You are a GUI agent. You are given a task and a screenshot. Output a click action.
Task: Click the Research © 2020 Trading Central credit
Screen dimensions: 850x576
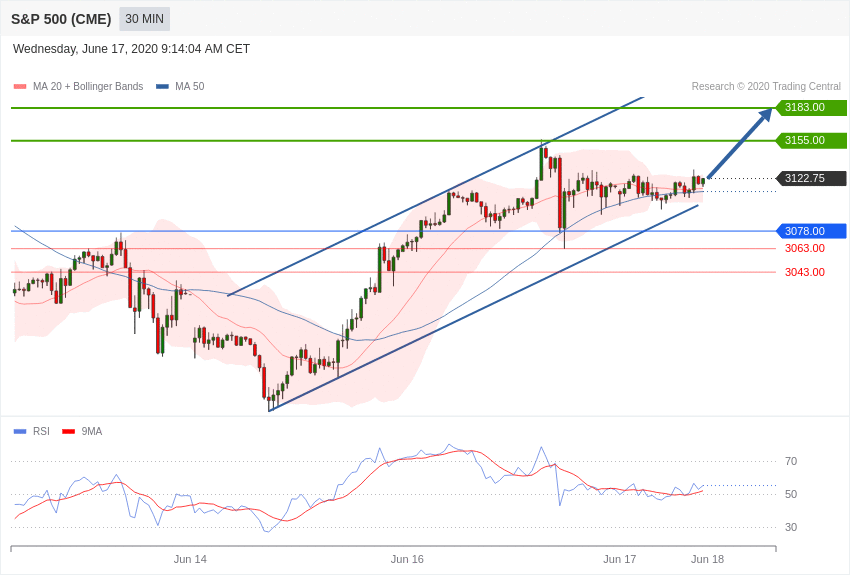pyautogui.click(x=766, y=86)
